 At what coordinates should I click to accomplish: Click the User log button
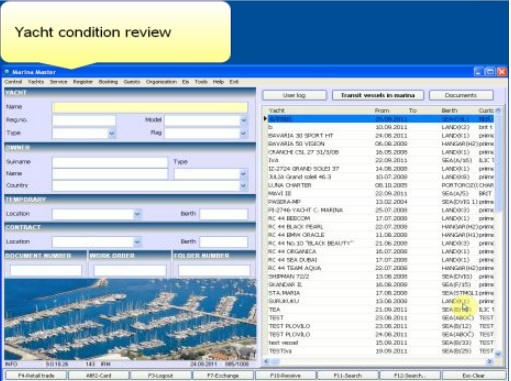pos(294,95)
